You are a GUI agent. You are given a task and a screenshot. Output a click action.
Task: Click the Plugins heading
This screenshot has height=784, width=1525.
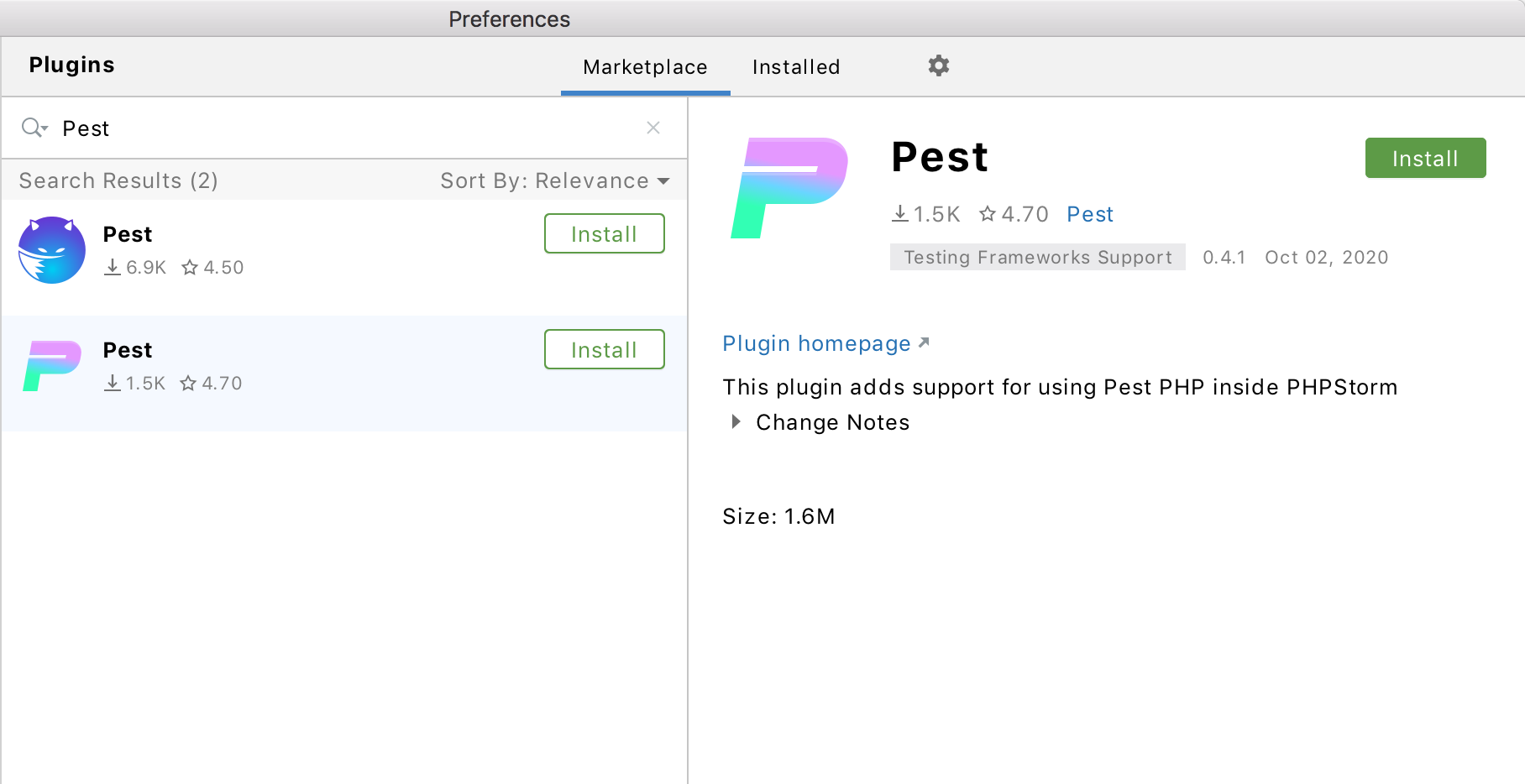click(71, 65)
